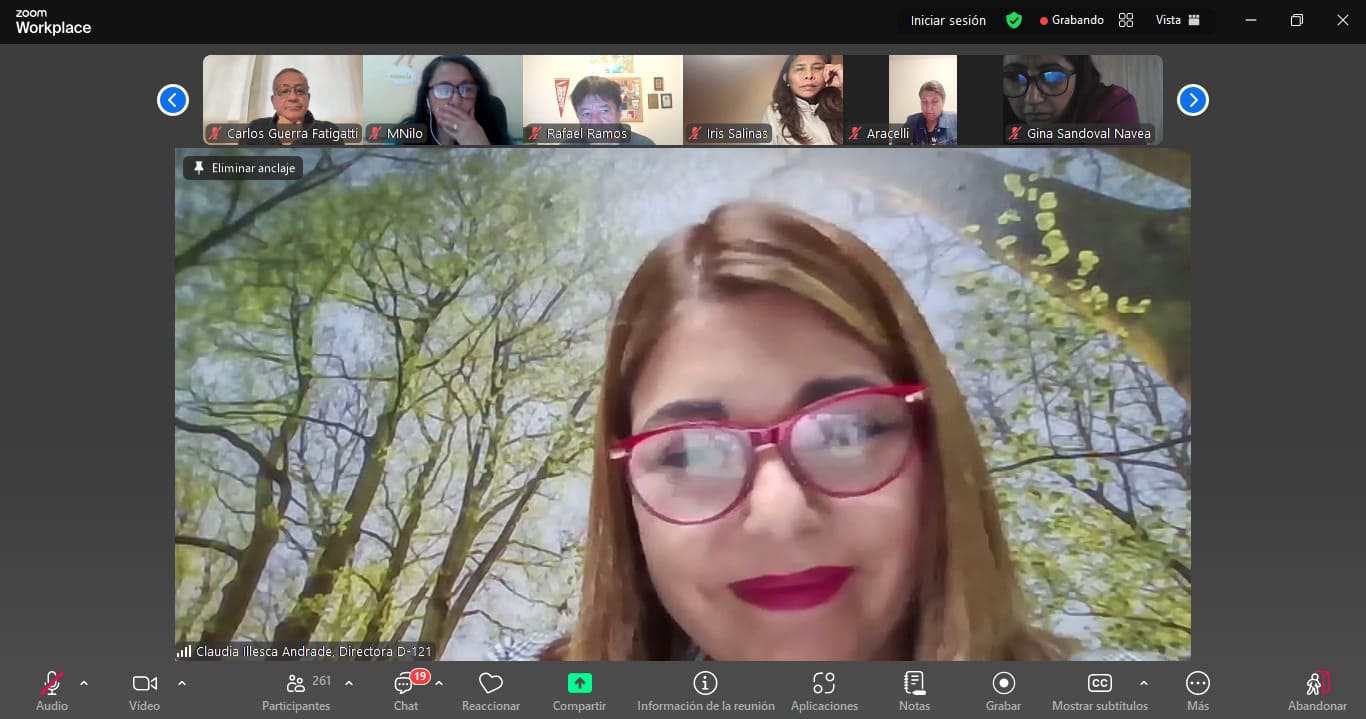
Task: Select Gina Sandoval Navea video thumbnail
Action: click(x=1083, y=100)
